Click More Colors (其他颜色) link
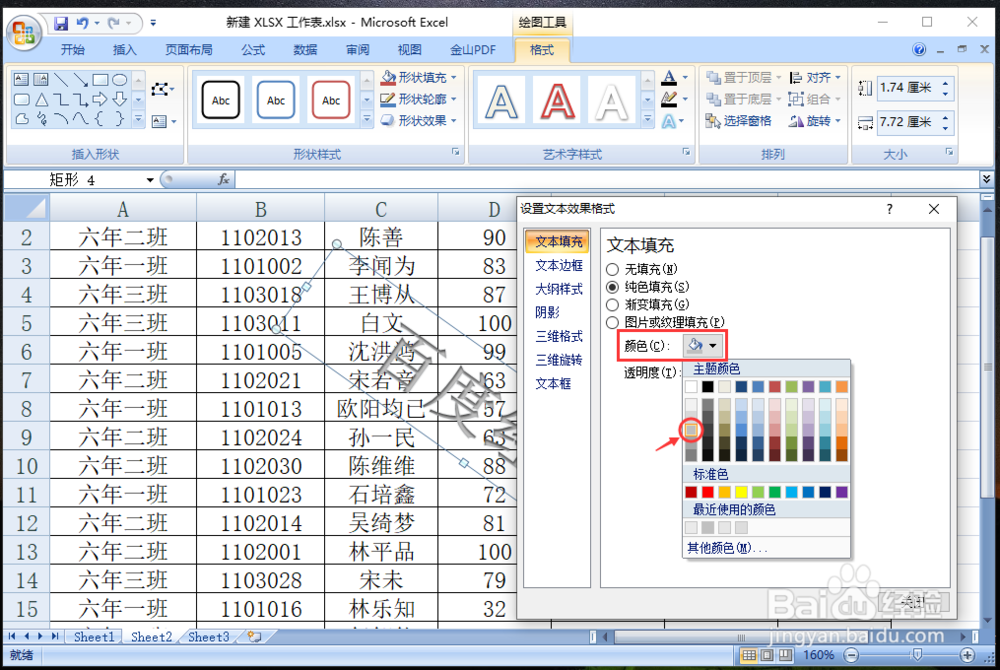The width and height of the screenshot is (1000, 670). pyautogui.click(x=726, y=548)
